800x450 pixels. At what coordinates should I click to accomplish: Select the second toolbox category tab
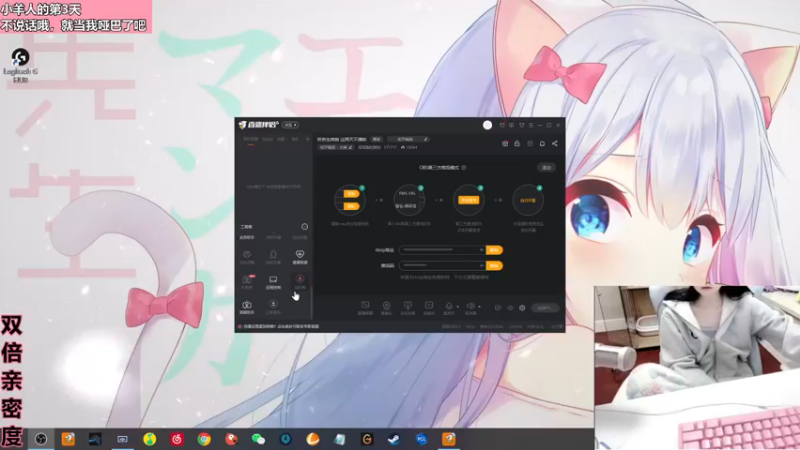[273, 238]
